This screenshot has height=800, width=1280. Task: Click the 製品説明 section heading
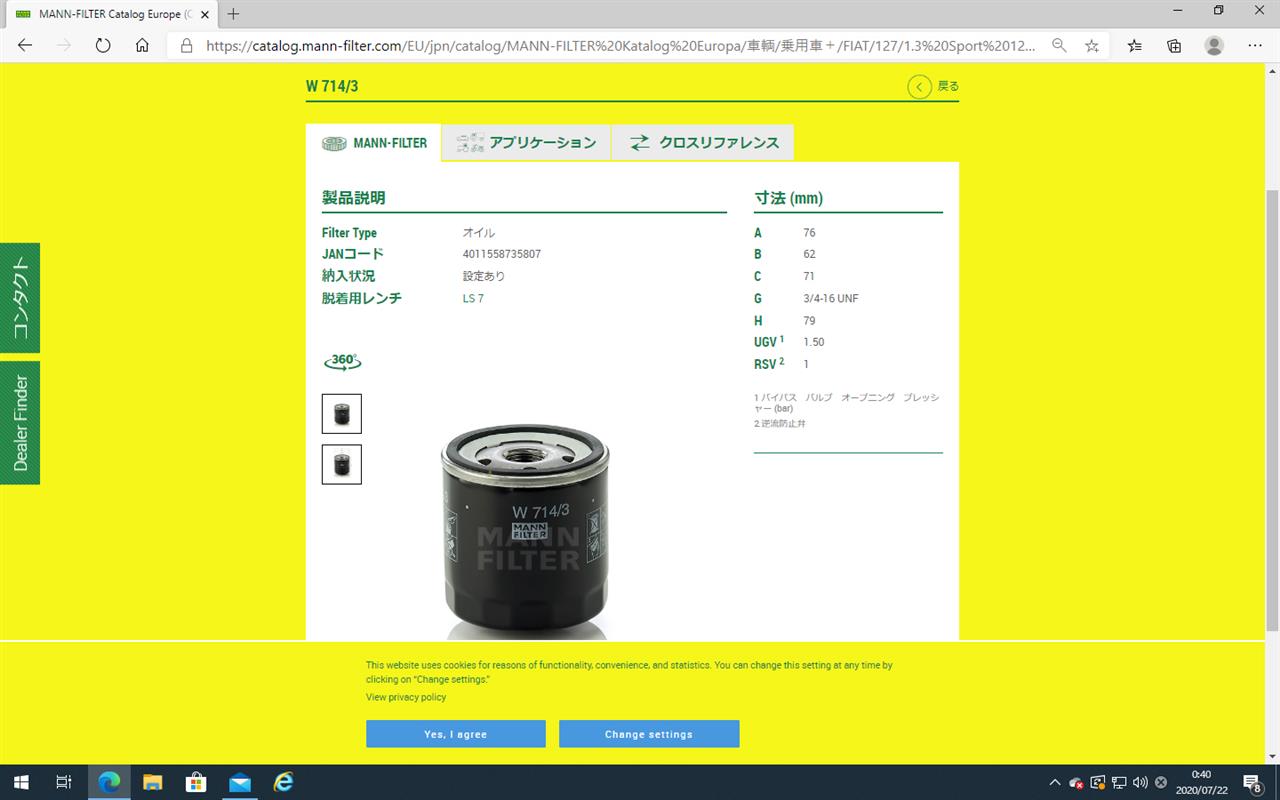tap(353, 198)
